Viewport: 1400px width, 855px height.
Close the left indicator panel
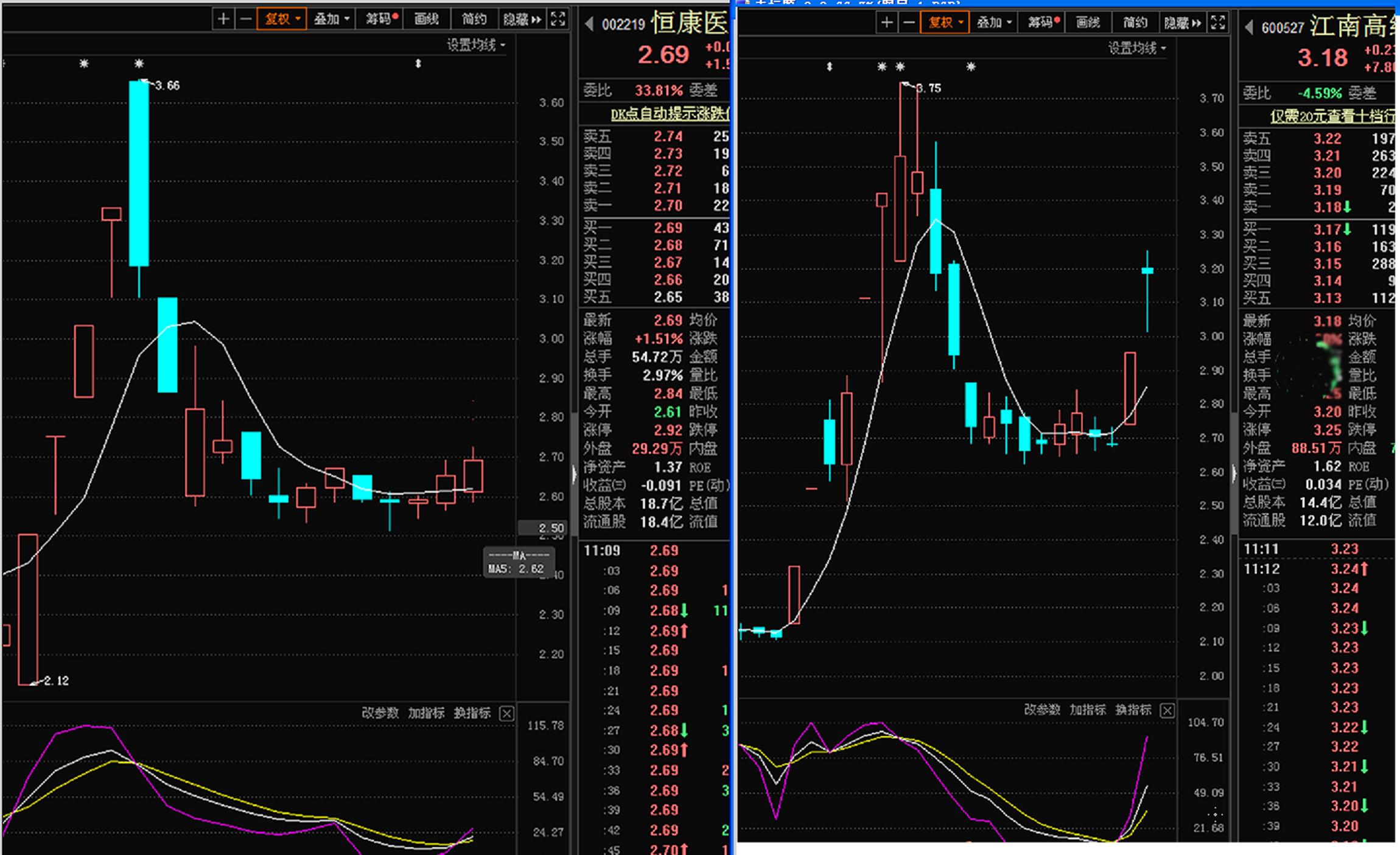(x=506, y=713)
